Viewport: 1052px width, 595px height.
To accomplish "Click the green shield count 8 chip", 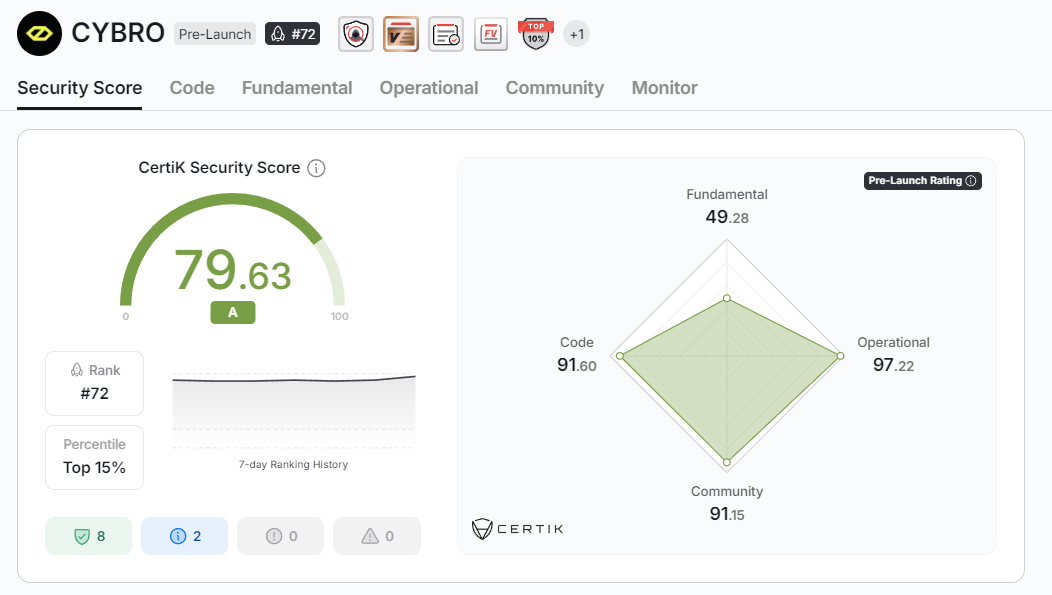I will pyautogui.click(x=89, y=536).
